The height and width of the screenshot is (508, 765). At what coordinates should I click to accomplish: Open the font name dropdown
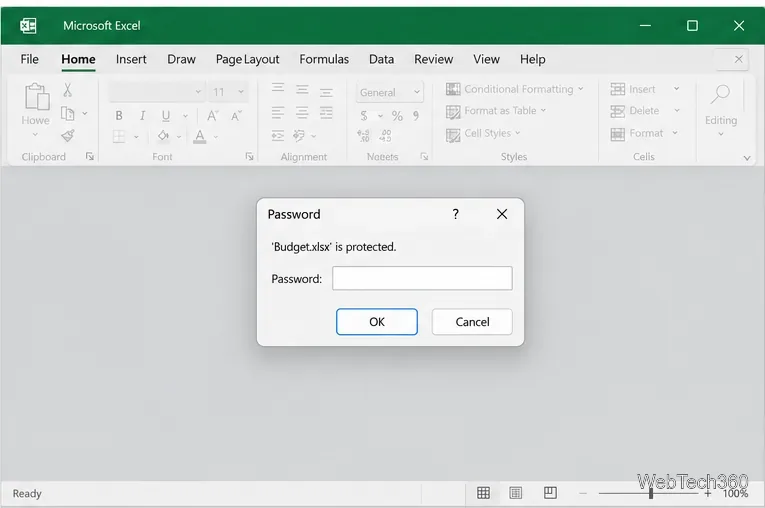pyautogui.click(x=198, y=91)
